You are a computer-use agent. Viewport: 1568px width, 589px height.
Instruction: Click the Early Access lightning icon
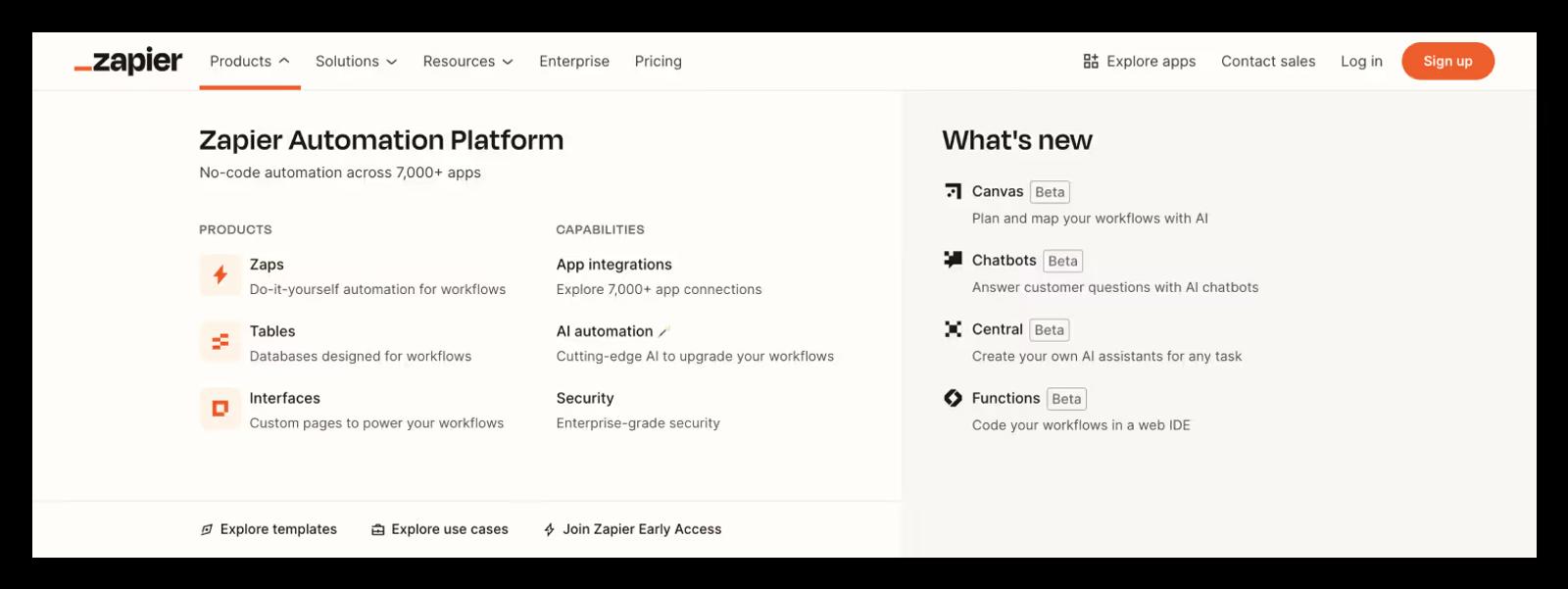click(x=550, y=529)
